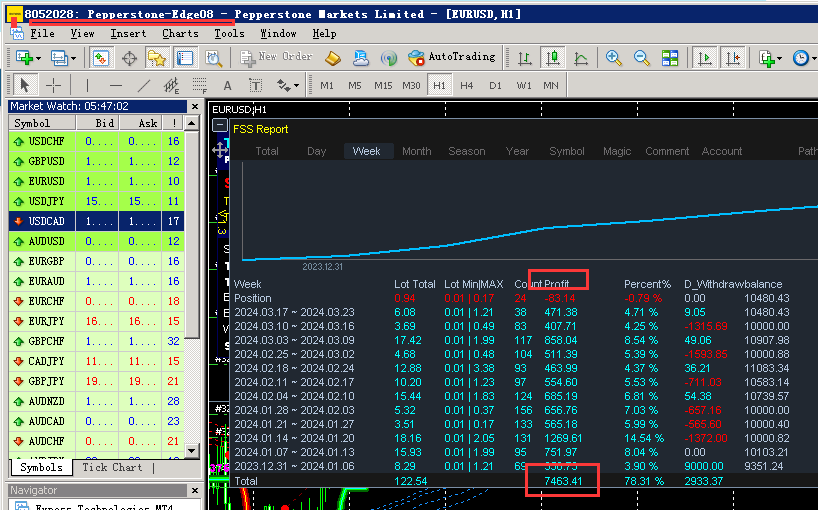This screenshot has height=510, width=818.
Task: Select the Trendline drawing tool
Action: [143, 85]
